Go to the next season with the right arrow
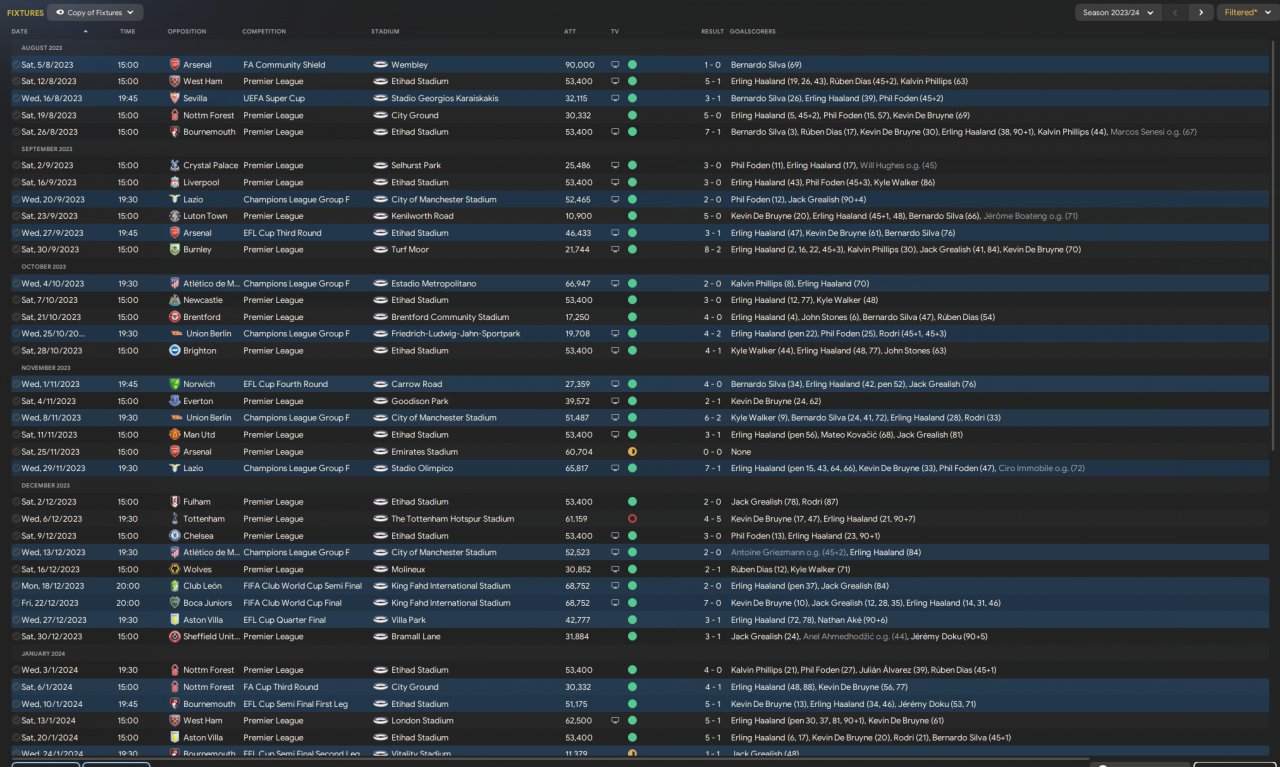The height and width of the screenshot is (767, 1280). [x=1200, y=13]
